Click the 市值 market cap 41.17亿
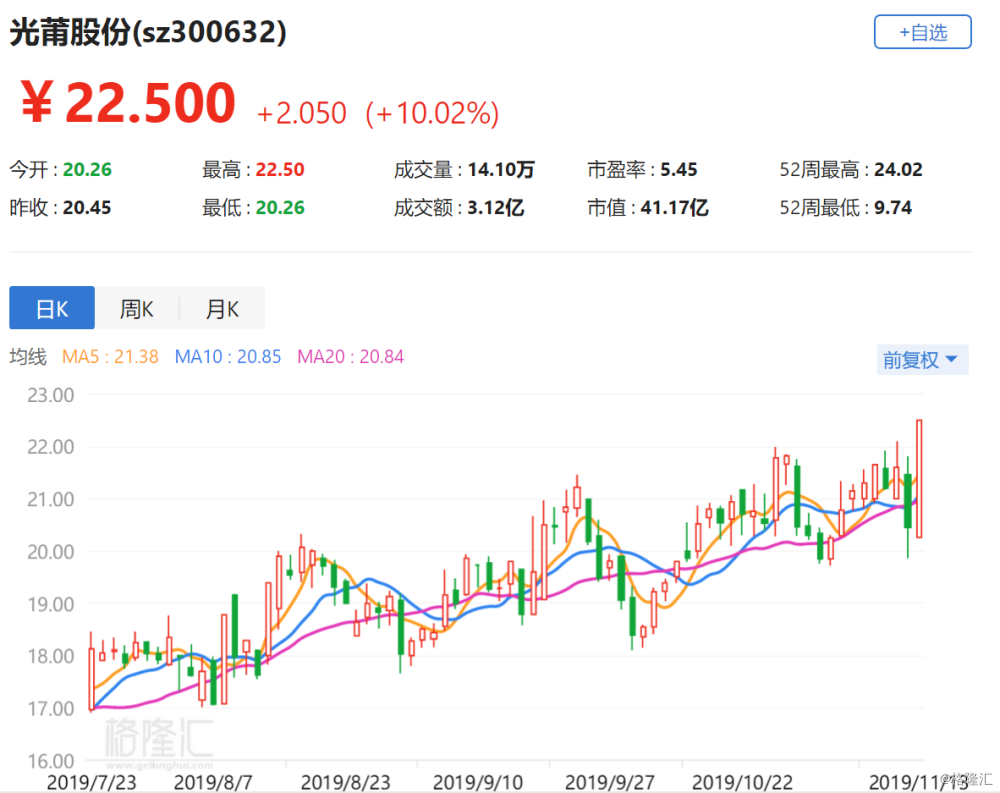 click(x=674, y=208)
